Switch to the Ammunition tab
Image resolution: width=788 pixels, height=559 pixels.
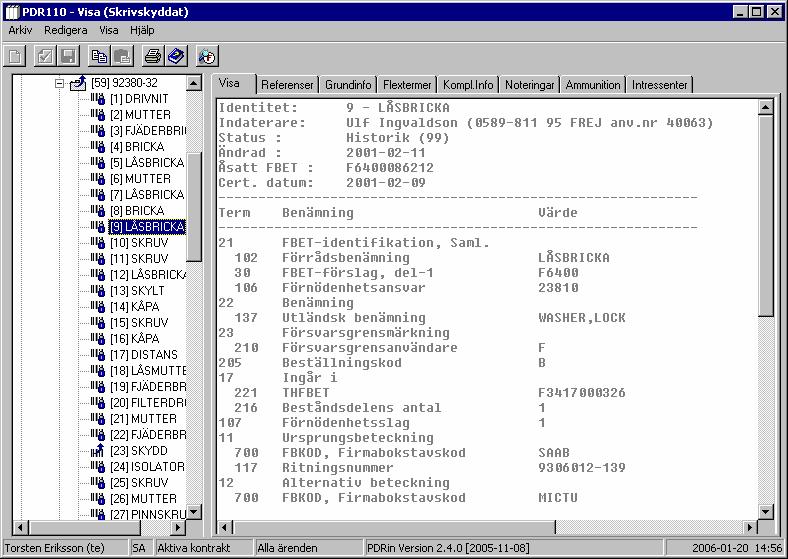tap(593, 85)
